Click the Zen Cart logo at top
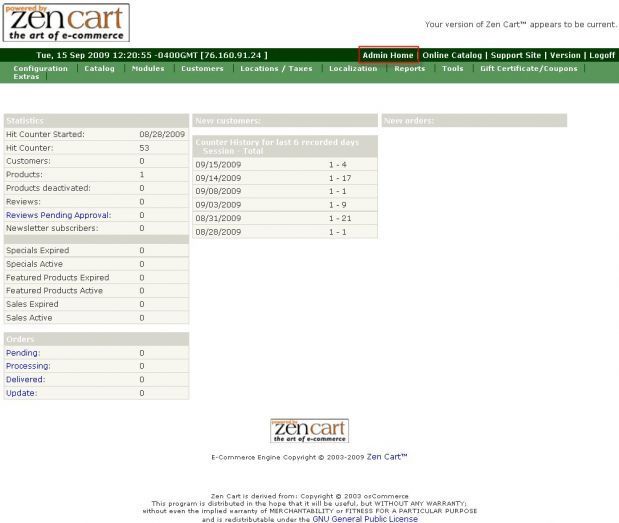This screenshot has width=619, height=523. pyautogui.click(x=66, y=23)
